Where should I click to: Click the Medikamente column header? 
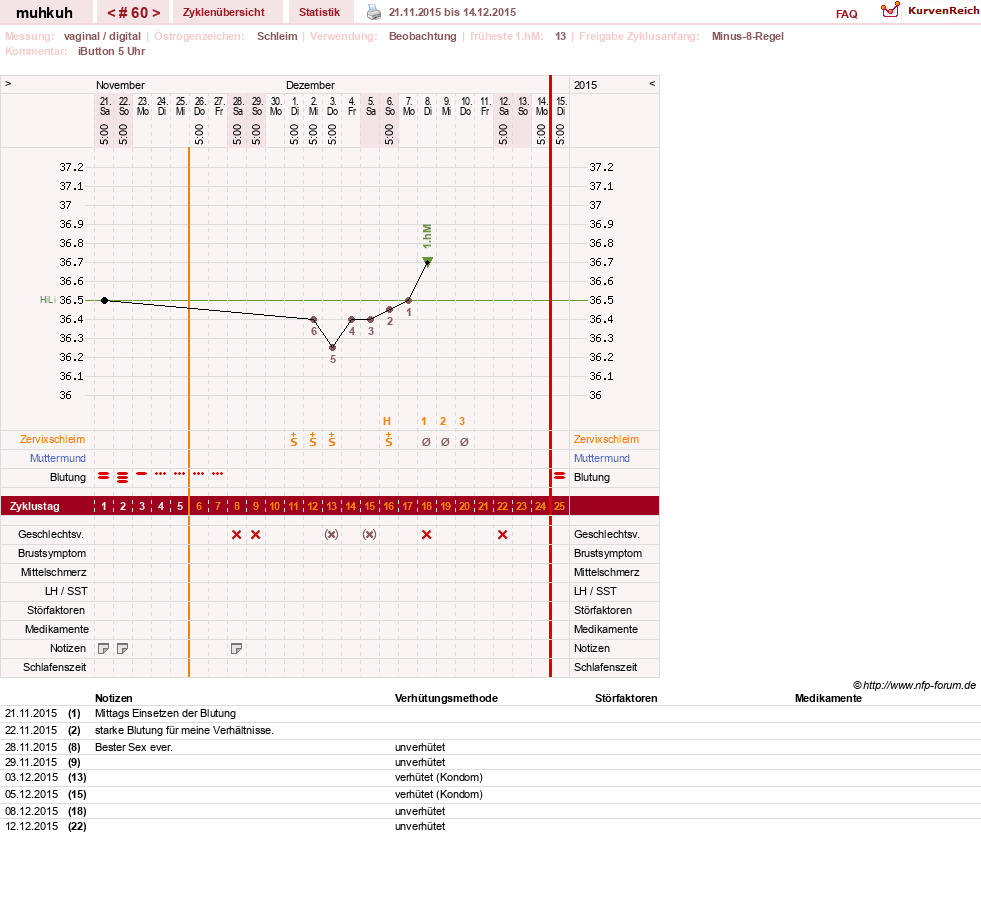pos(828,698)
